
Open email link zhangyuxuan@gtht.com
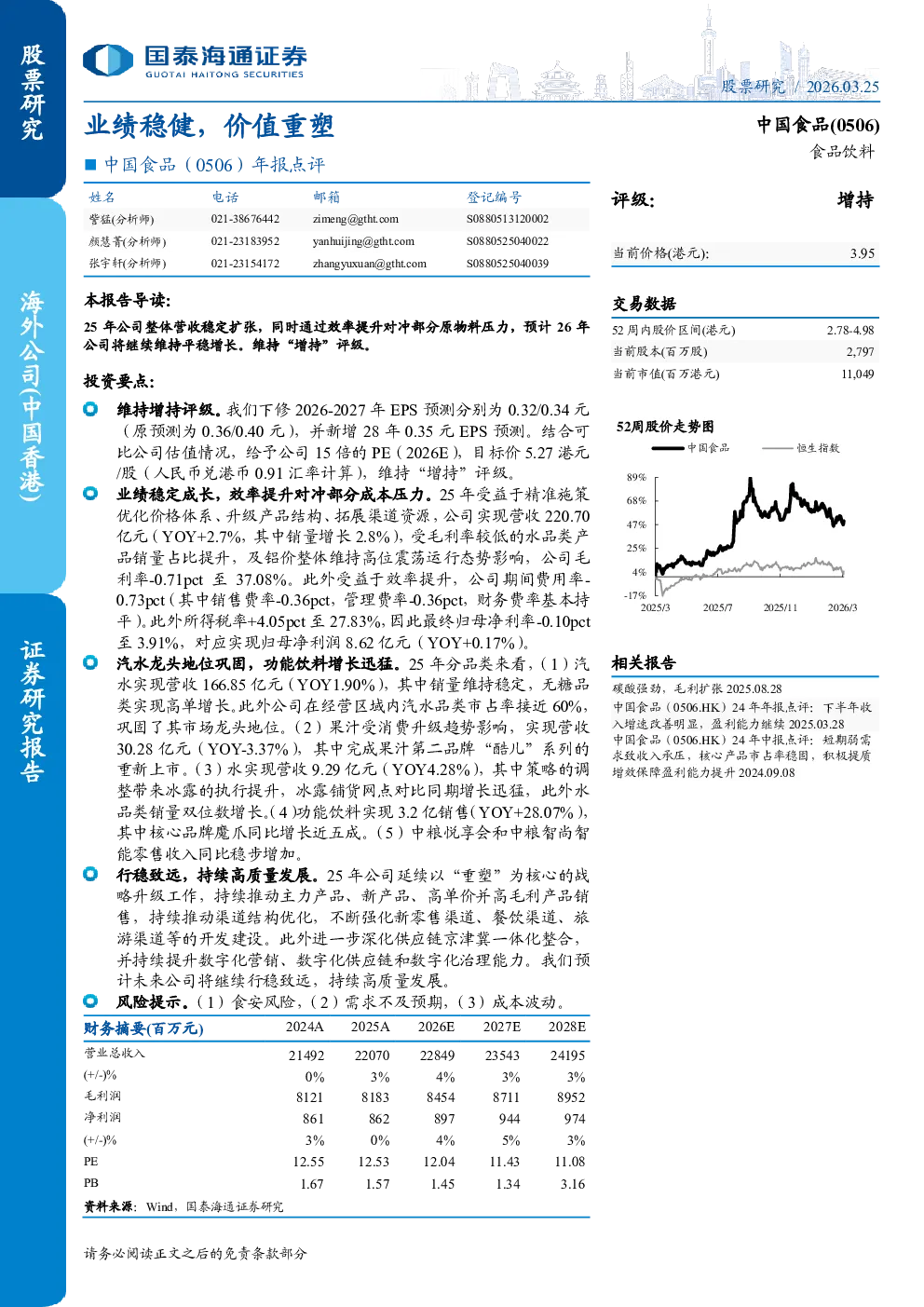pyautogui.click(x=370, y=264)
